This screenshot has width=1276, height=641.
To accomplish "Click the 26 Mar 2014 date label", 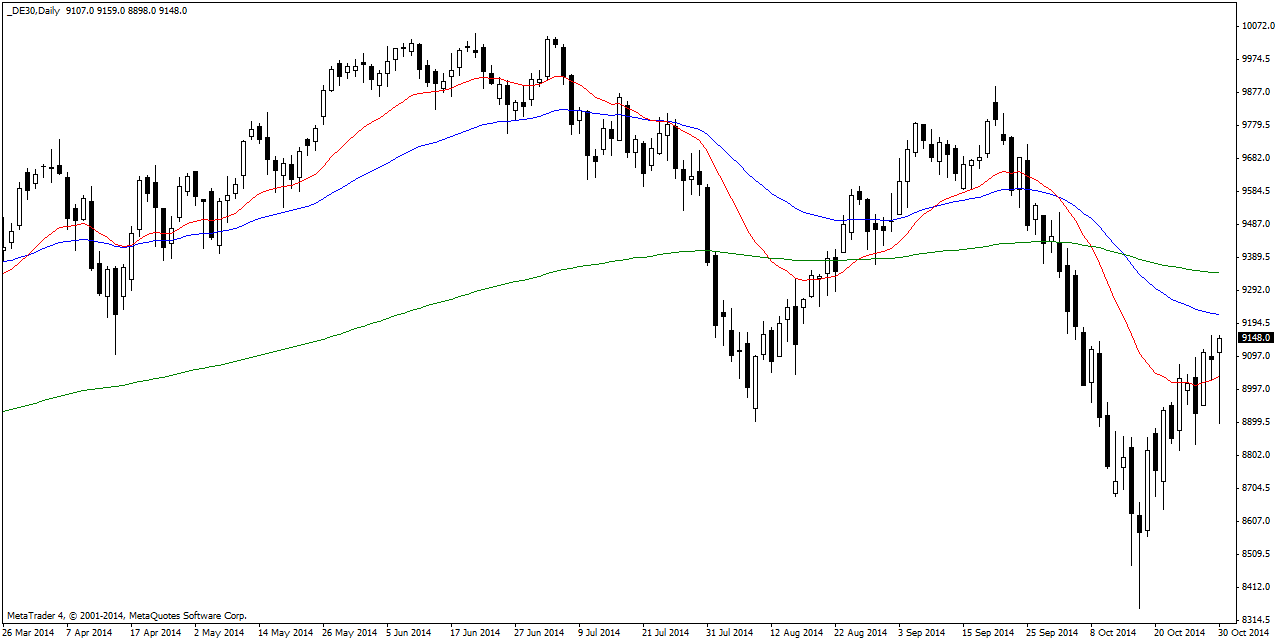I will tap(30, 633).
